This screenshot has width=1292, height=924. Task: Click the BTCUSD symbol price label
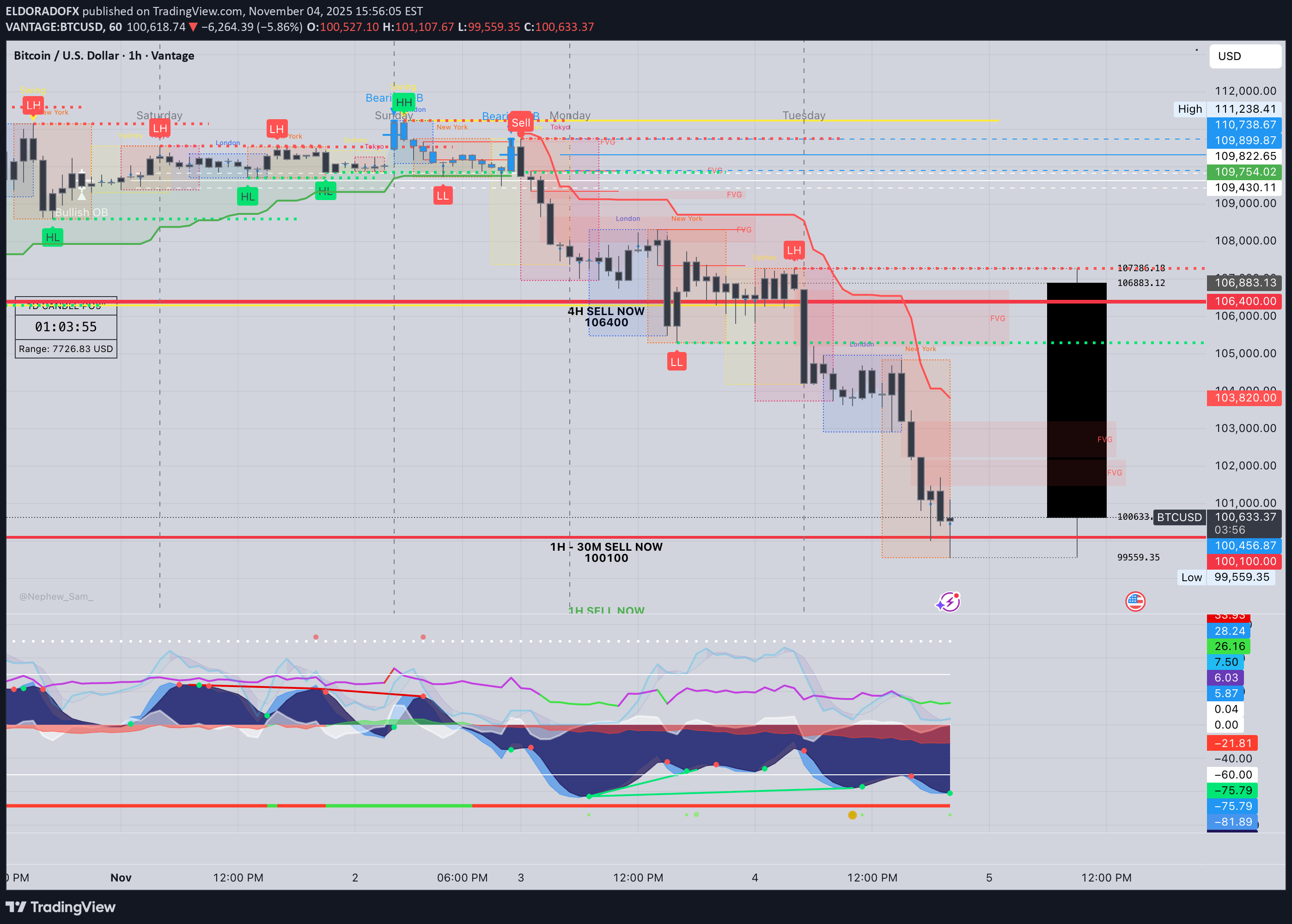(1179, 517)
